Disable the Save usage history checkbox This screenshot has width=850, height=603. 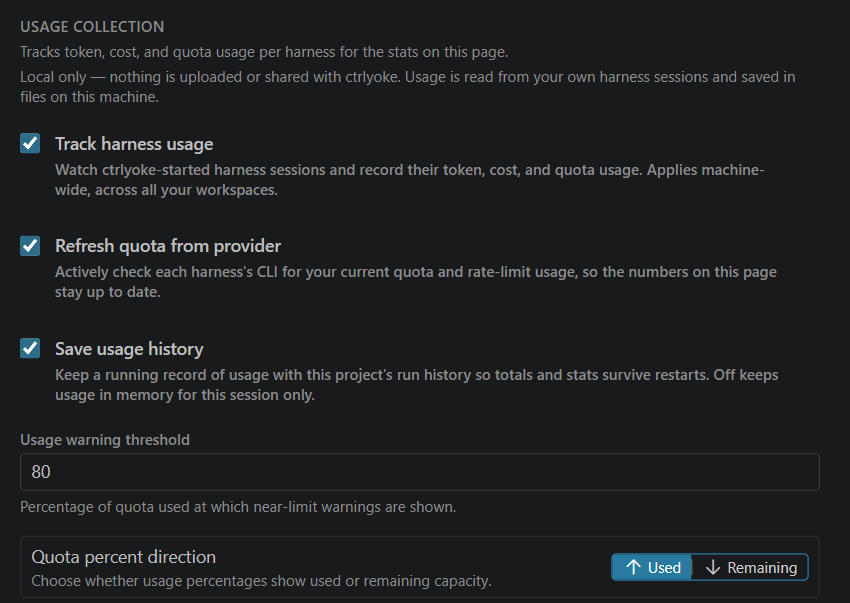pos(30,348)
